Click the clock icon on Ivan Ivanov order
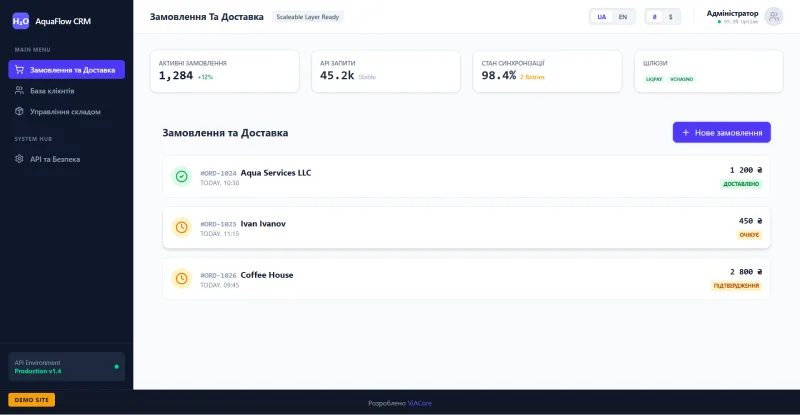This screenshot has width=800, height=415. 181,227
